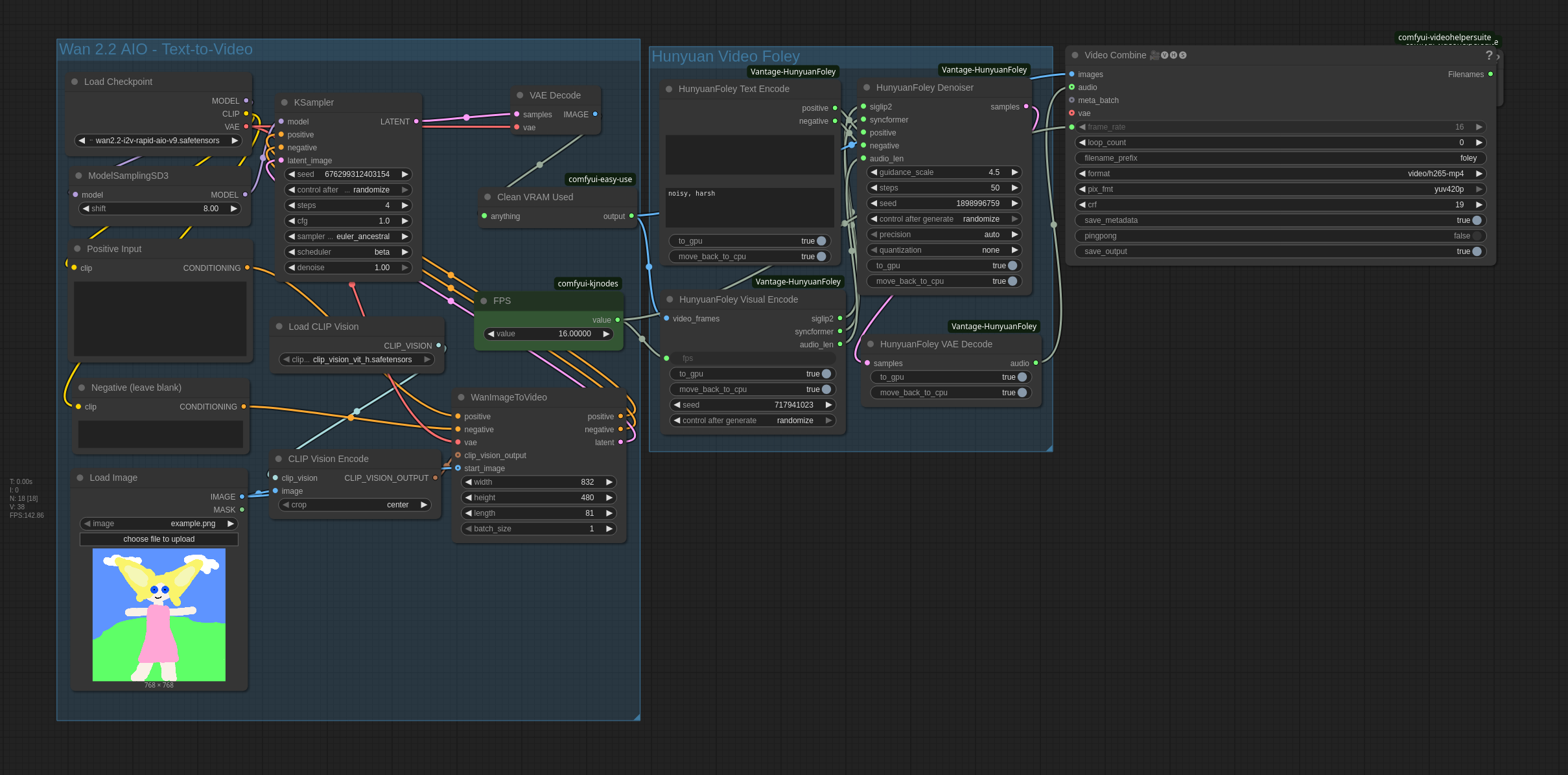Click the VAE Decode IMAGE output port
The image size is (1568, 775).
pos(595,114)
